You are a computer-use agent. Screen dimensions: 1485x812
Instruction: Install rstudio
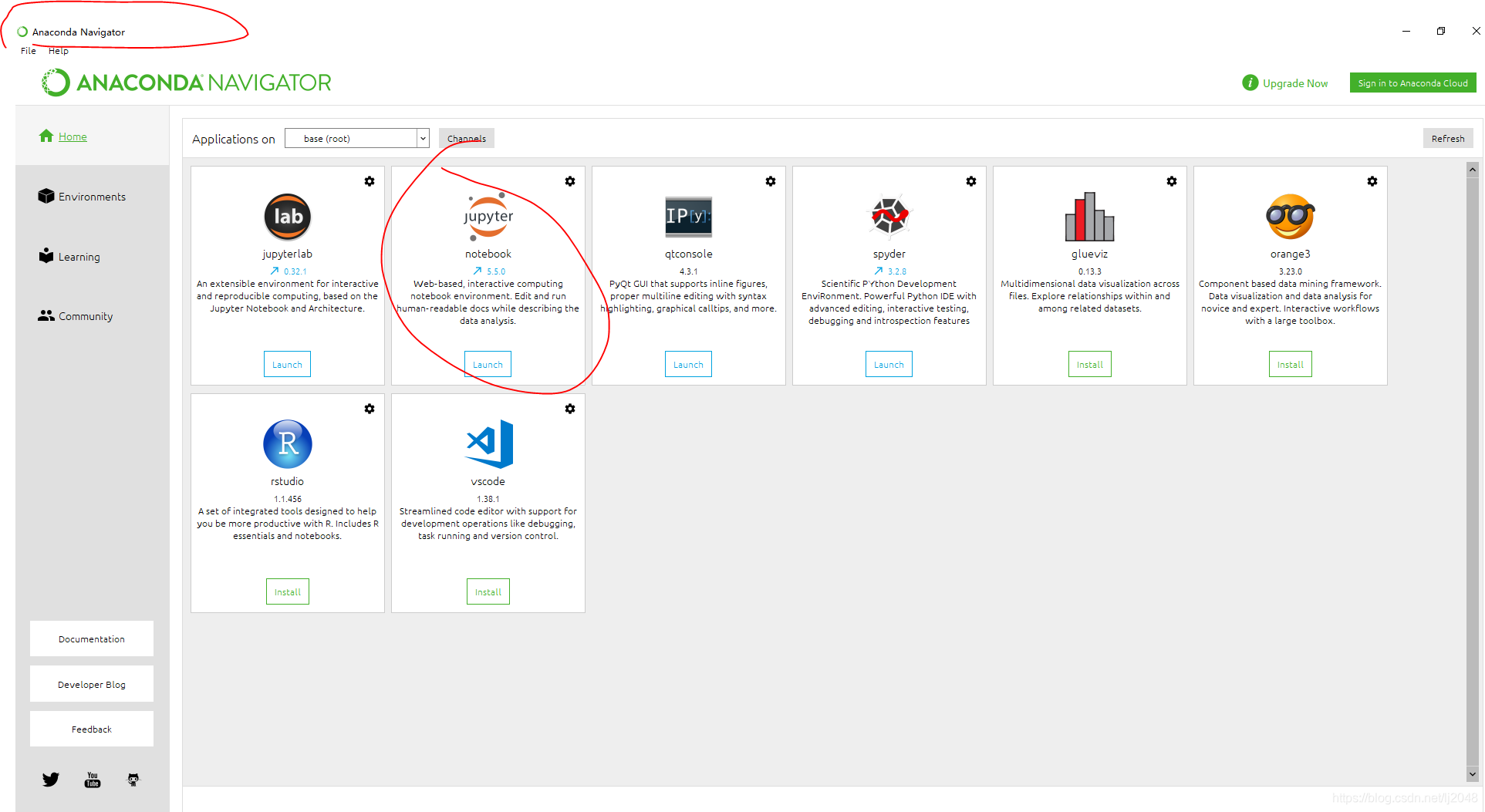[x=288, y=592]
